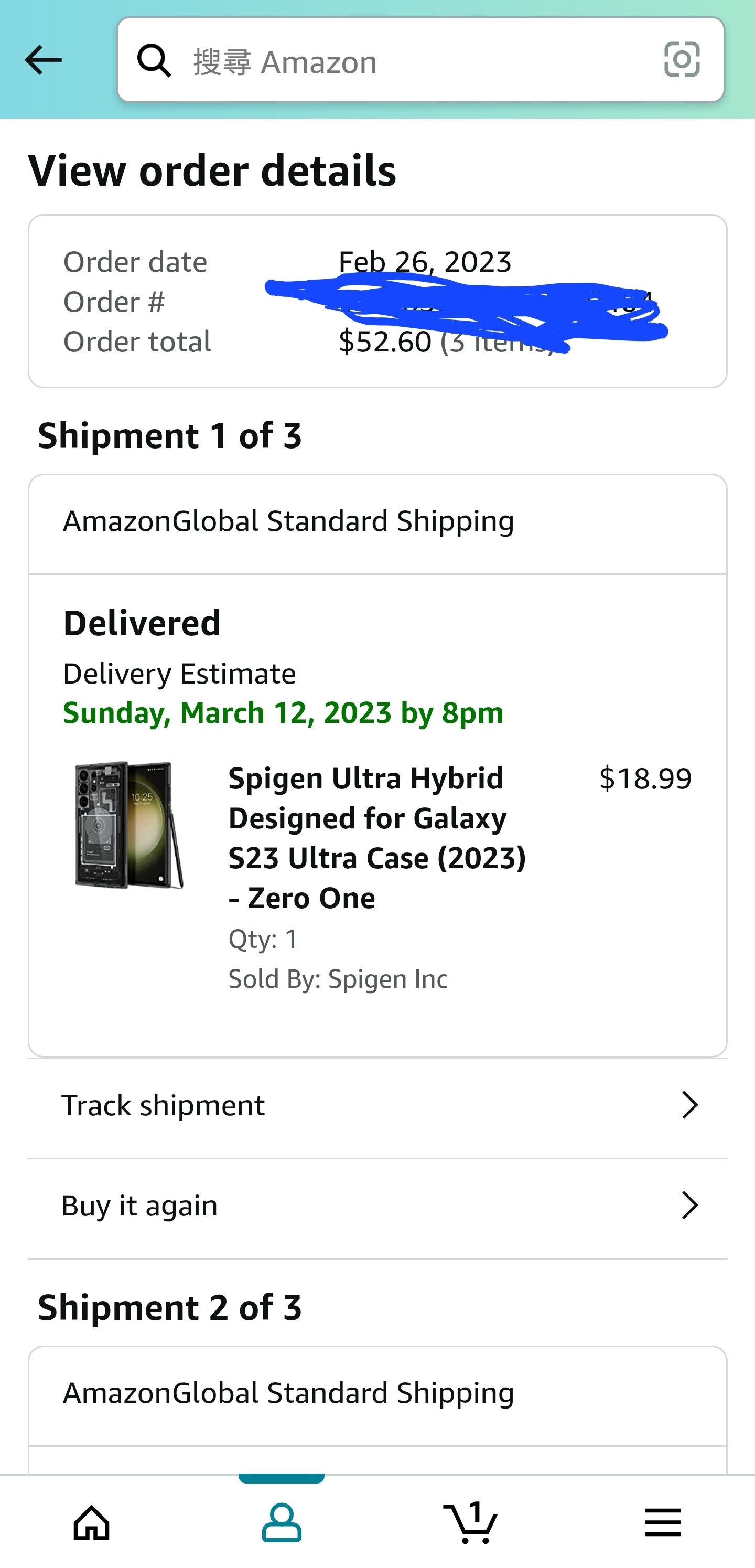Open the shopping cart icon
755x1568 pixels.
[x=470, y=1523]
